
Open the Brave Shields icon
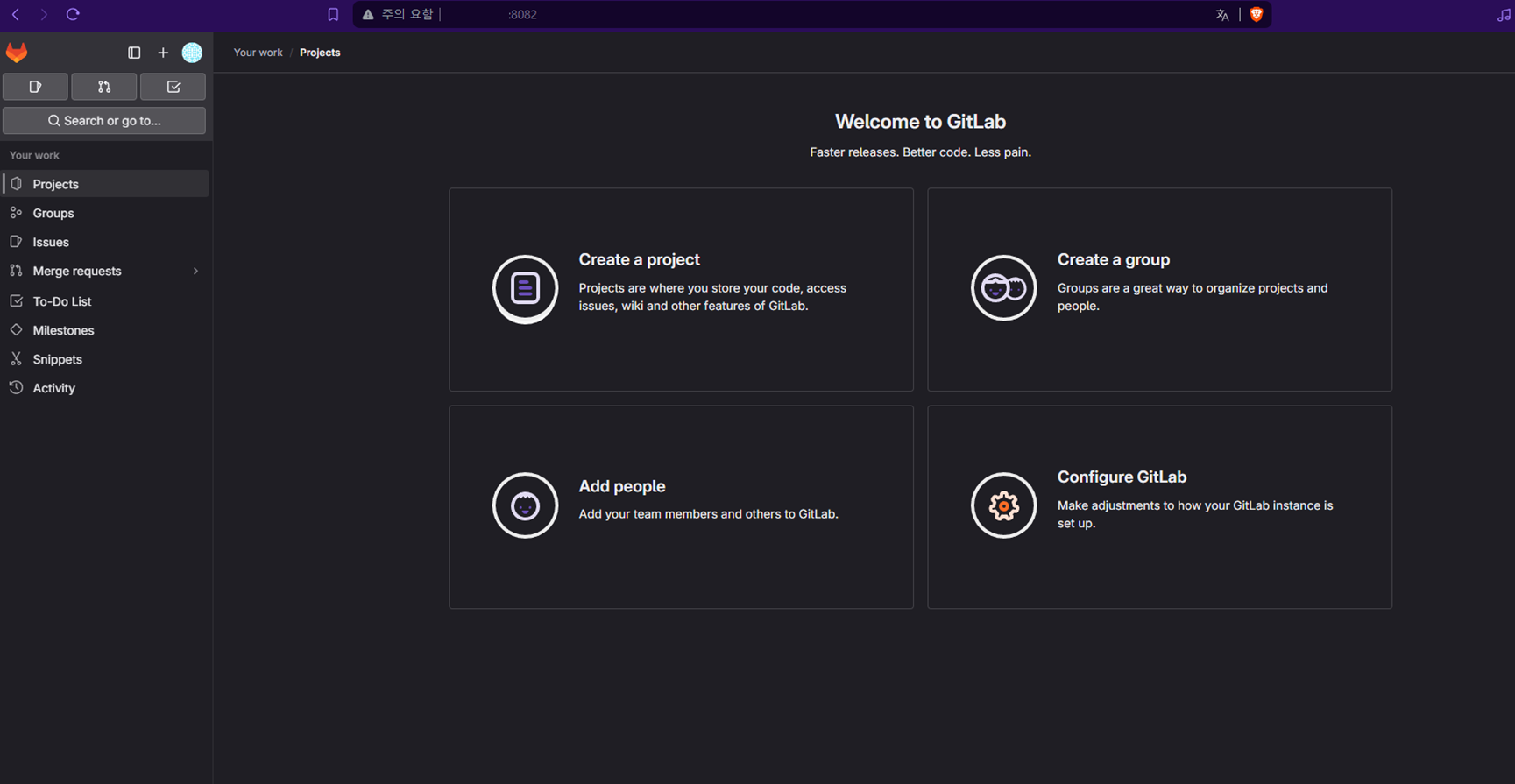pyautogui.click(x=1257, y=14)
